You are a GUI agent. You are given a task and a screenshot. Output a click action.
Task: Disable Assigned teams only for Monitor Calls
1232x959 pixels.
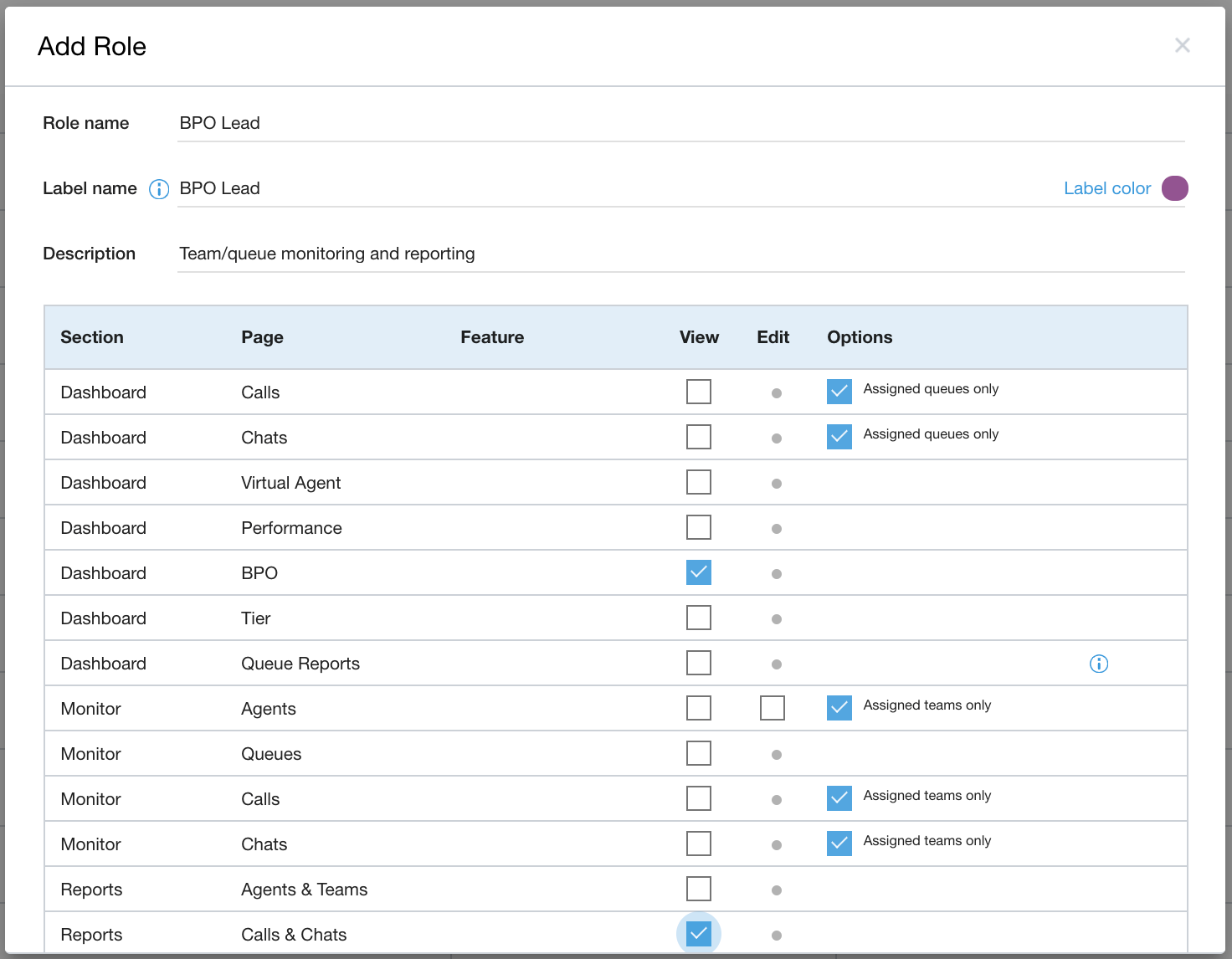click(x=839, y=797)
